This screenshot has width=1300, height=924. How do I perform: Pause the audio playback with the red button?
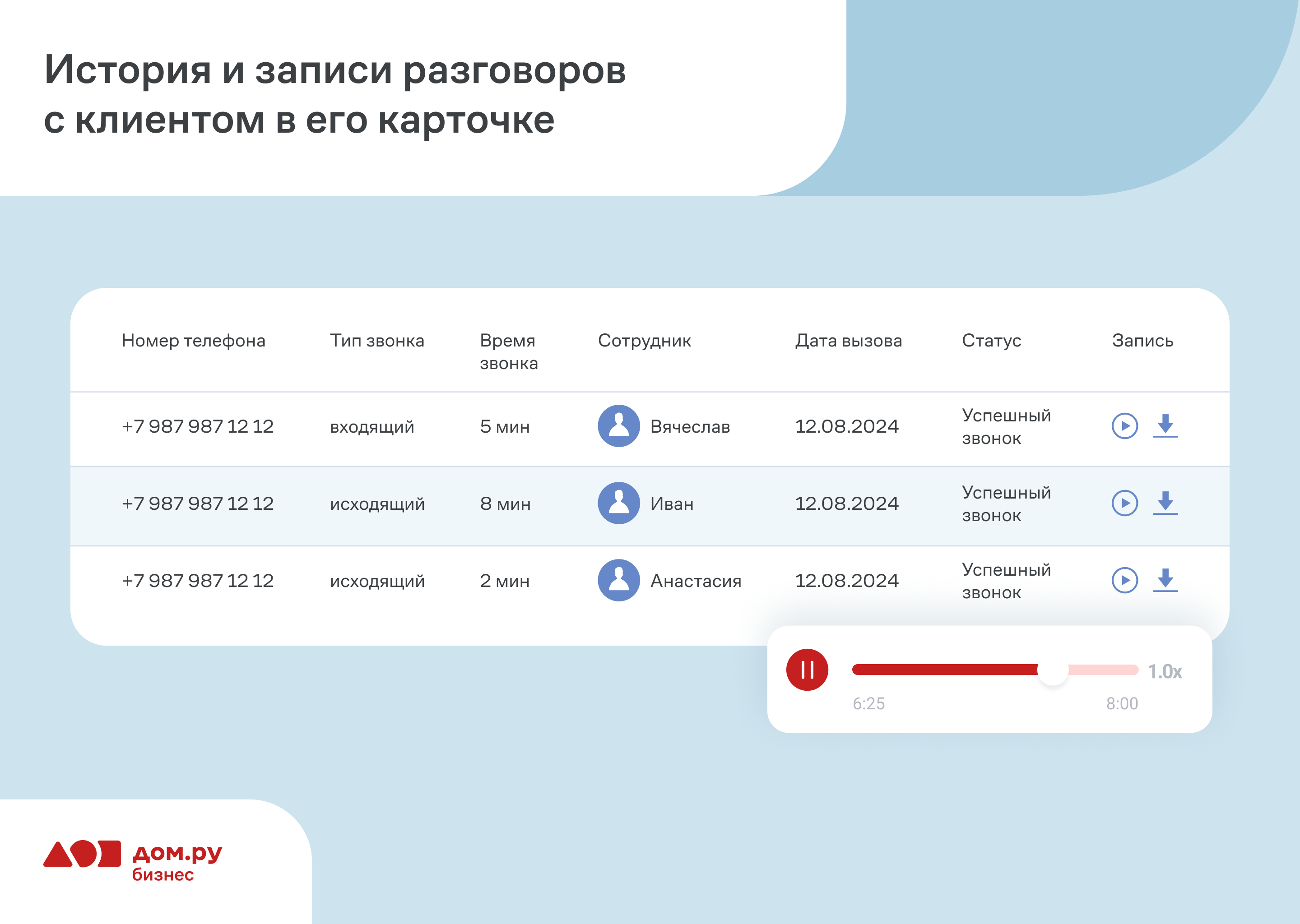807,670
